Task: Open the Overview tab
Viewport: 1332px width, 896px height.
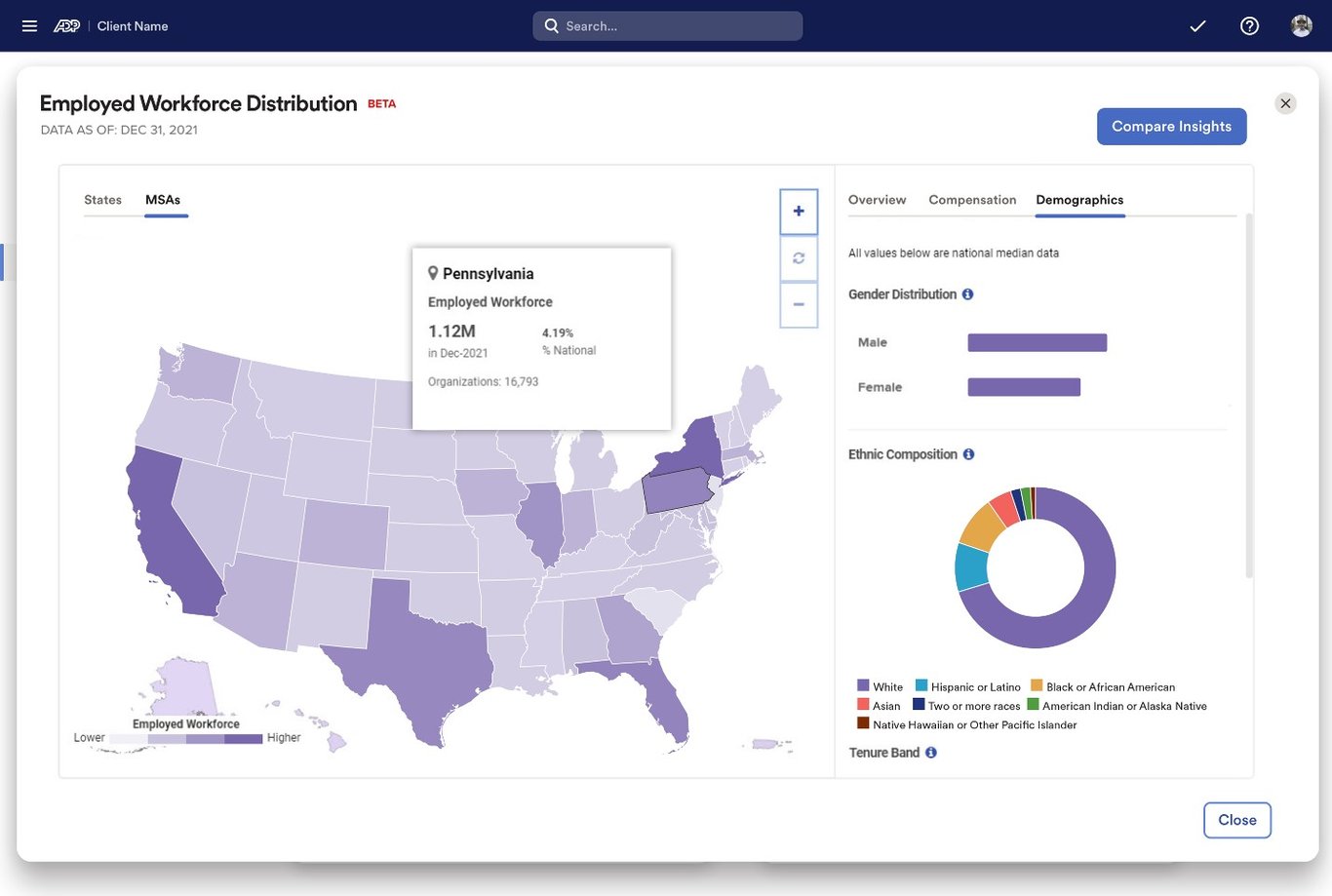Action: click(x=876, y=199)
